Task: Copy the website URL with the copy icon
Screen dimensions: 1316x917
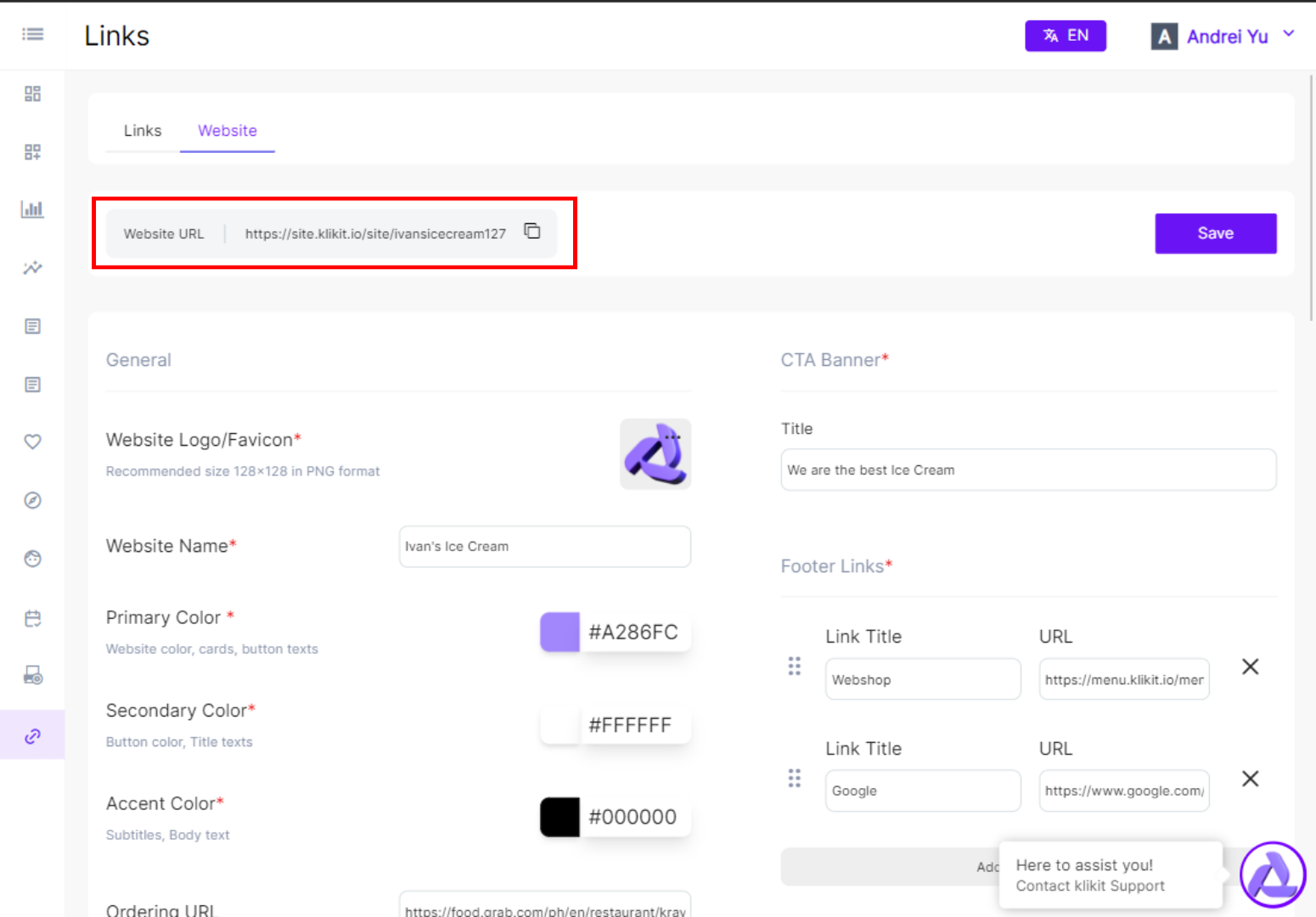Action: [532, 231]
